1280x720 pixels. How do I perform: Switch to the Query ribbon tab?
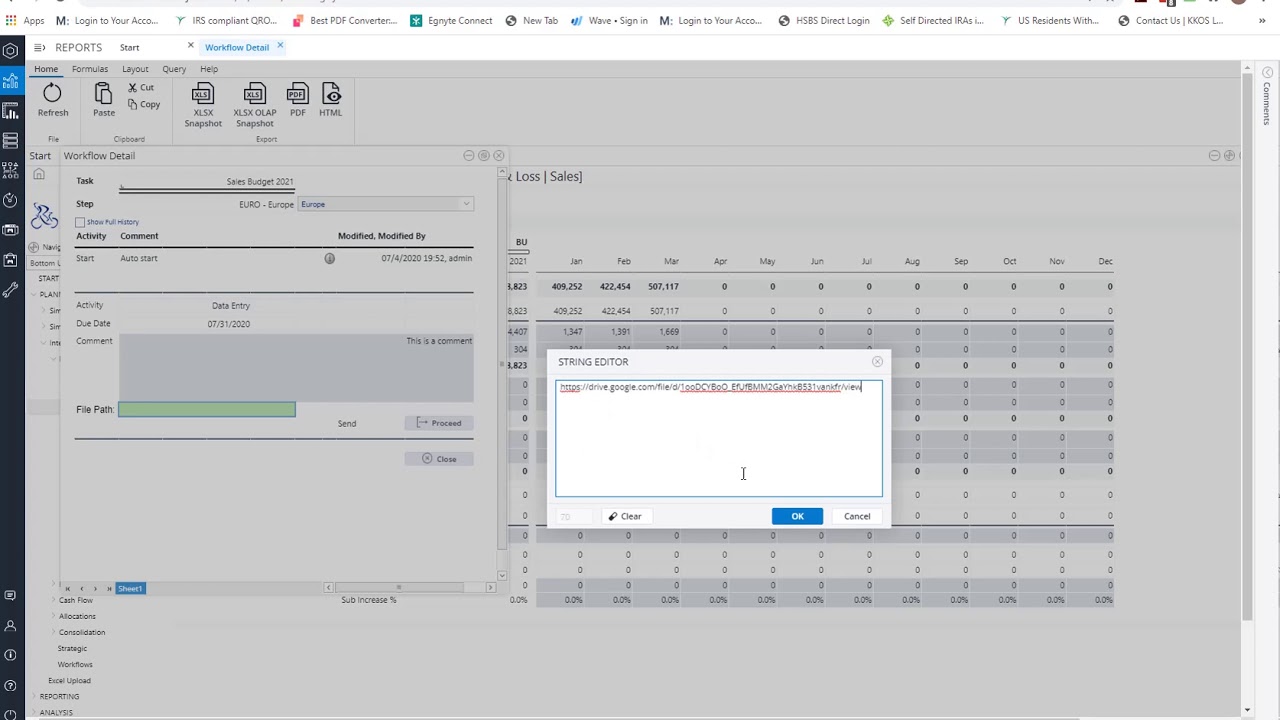174,69
